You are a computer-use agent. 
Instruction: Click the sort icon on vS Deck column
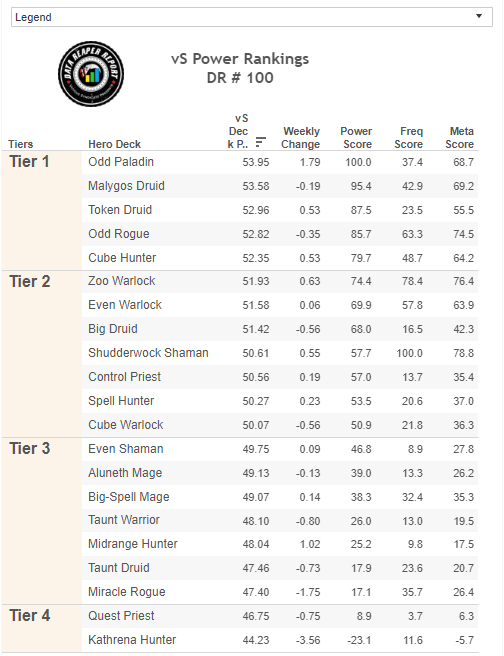click(261, 142)
